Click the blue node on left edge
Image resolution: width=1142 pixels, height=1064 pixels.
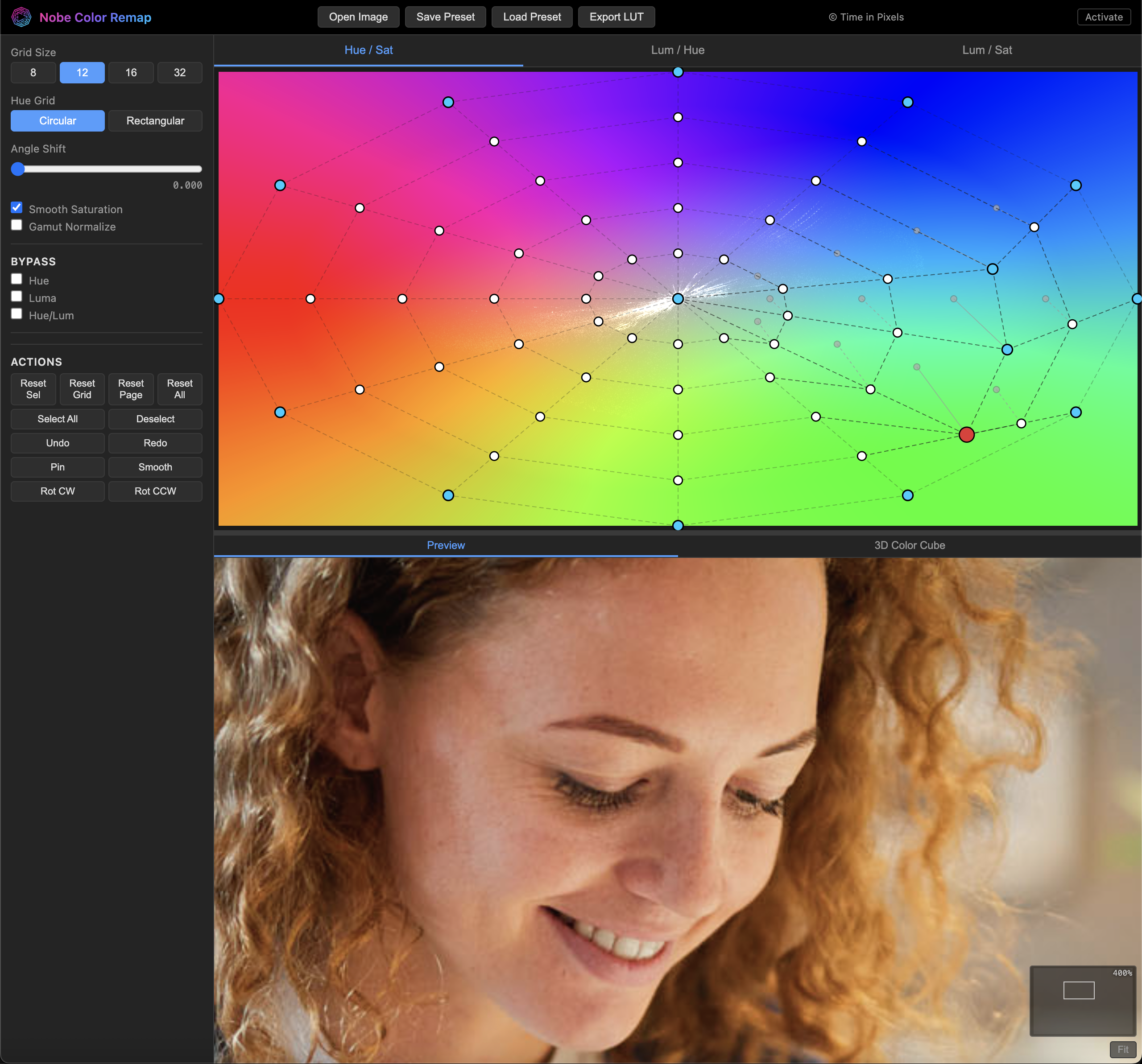click(219, 299)
